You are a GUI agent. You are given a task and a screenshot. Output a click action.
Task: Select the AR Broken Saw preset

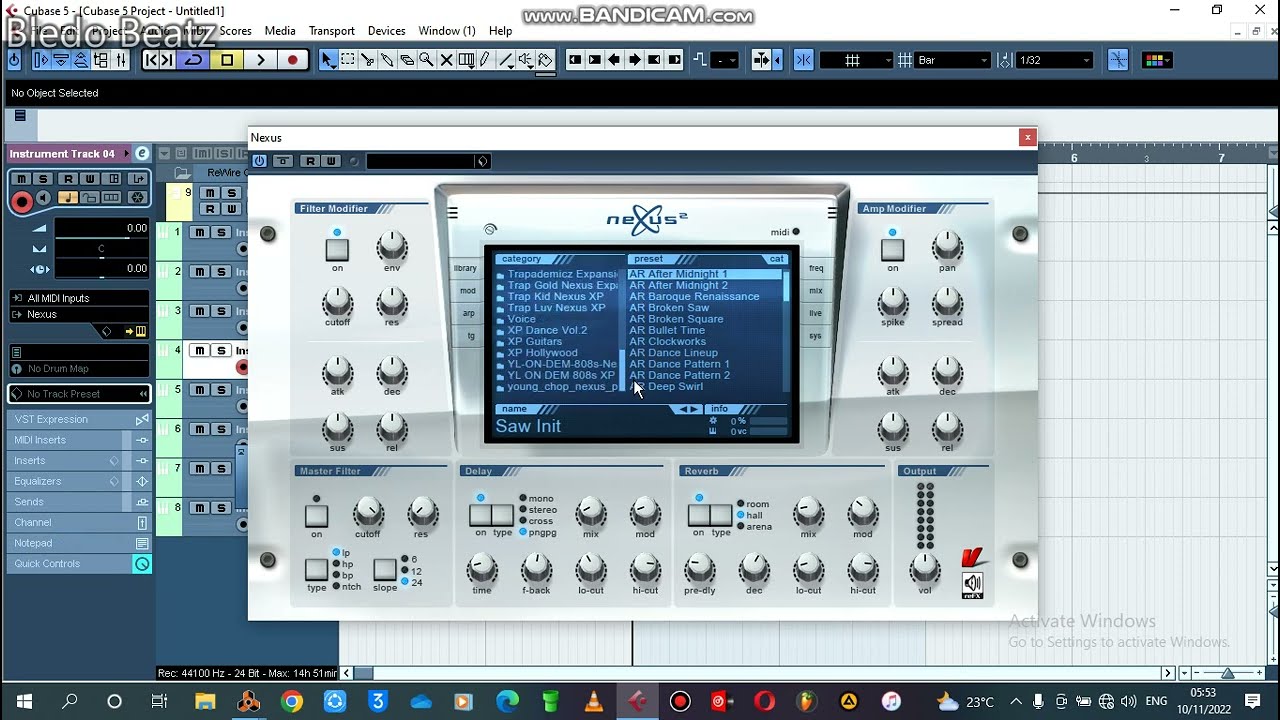coord(669,308)
